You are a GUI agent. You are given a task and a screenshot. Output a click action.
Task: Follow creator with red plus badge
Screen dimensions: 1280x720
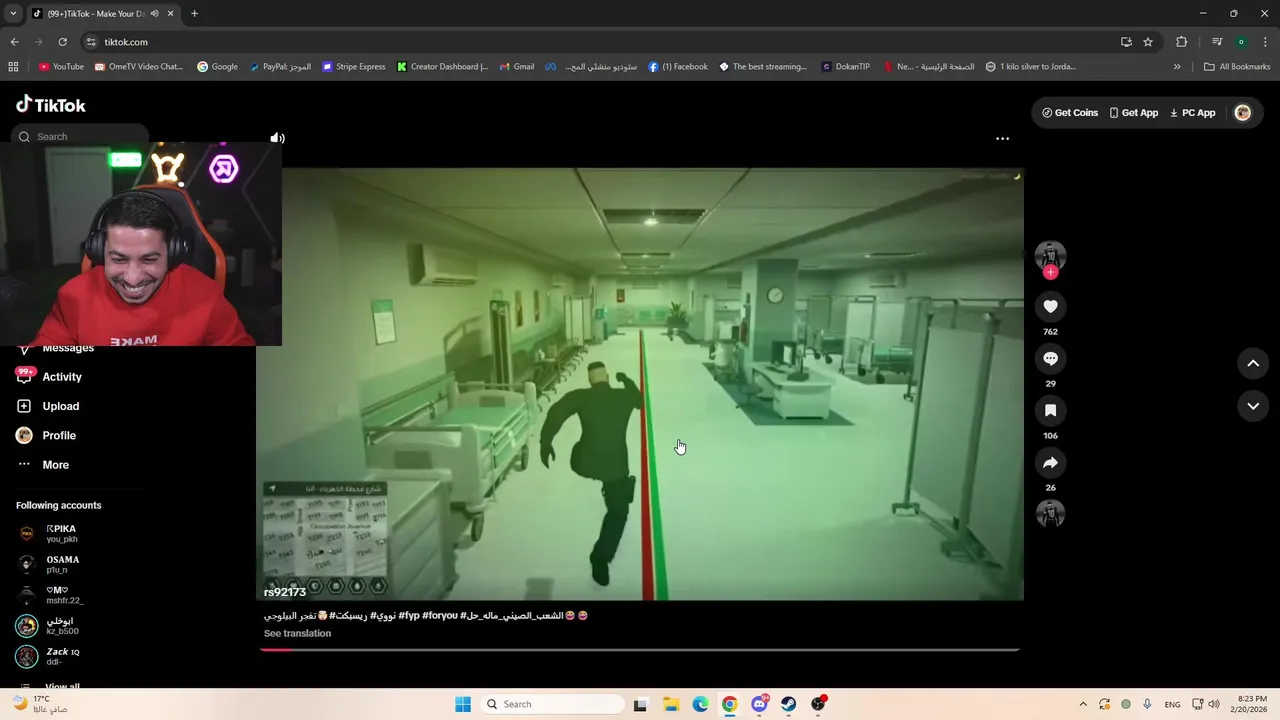click(1050, 272)
